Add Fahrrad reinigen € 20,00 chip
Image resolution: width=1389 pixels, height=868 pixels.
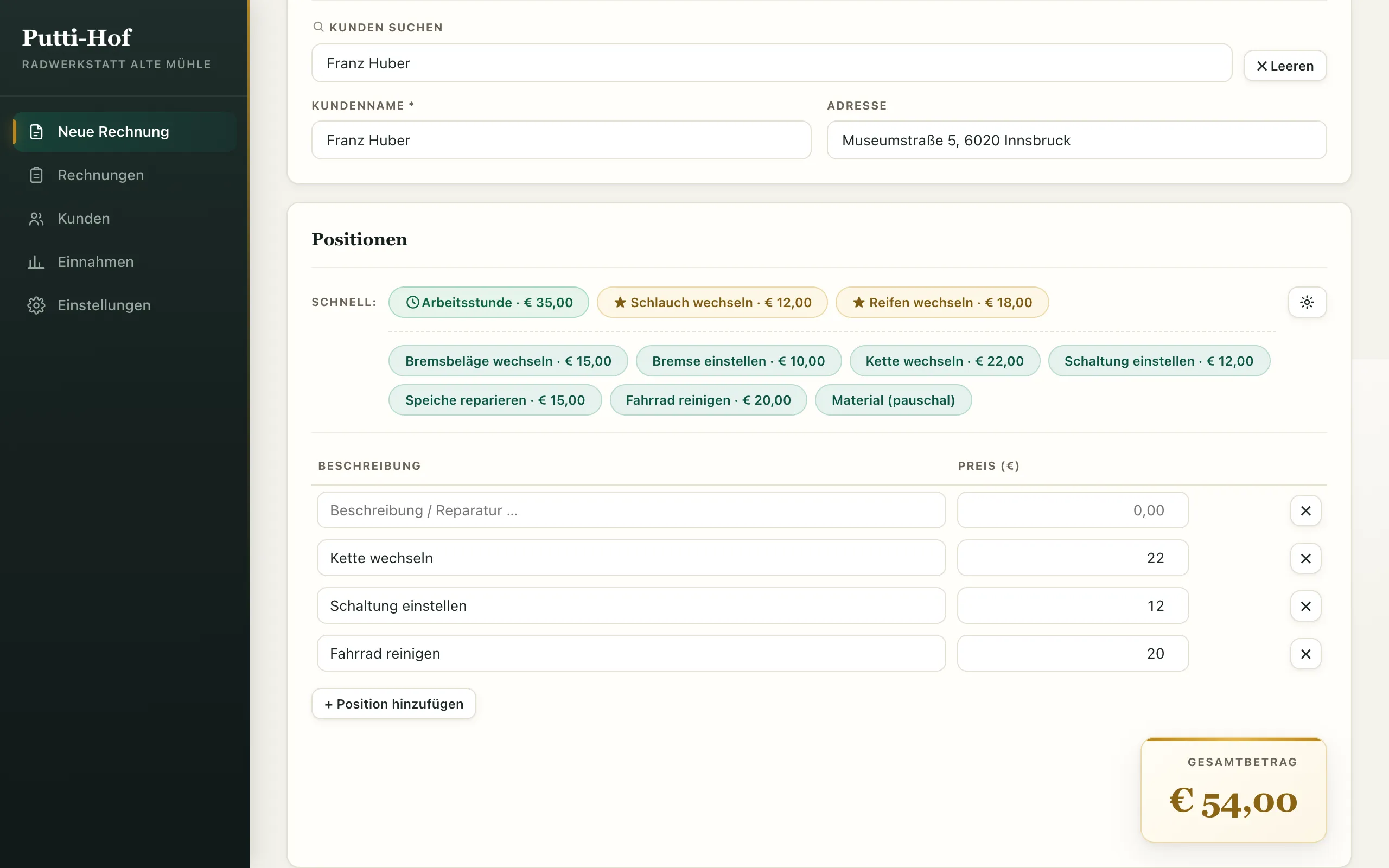pos(708,400)
